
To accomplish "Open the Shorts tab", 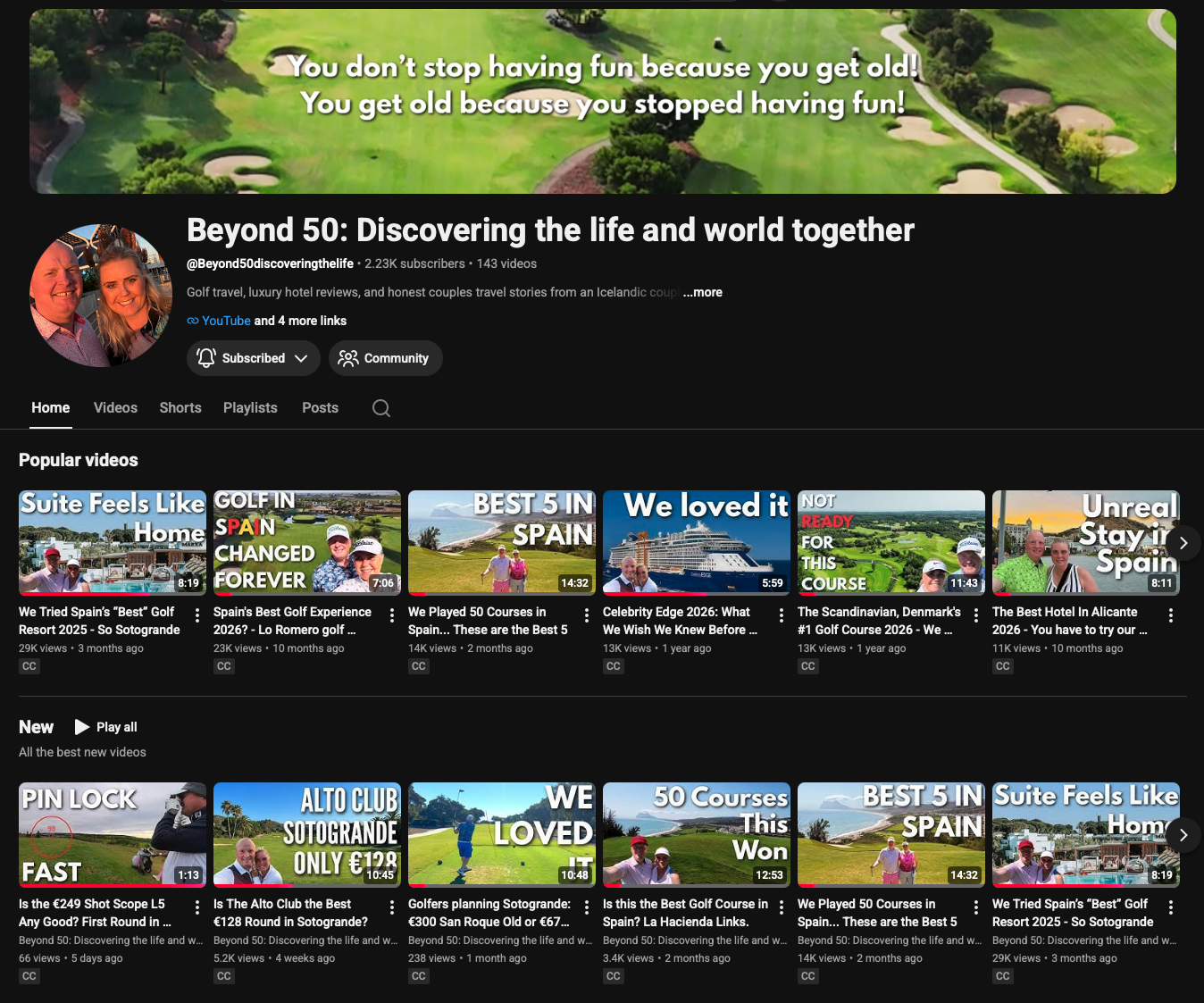I will 180,408.
